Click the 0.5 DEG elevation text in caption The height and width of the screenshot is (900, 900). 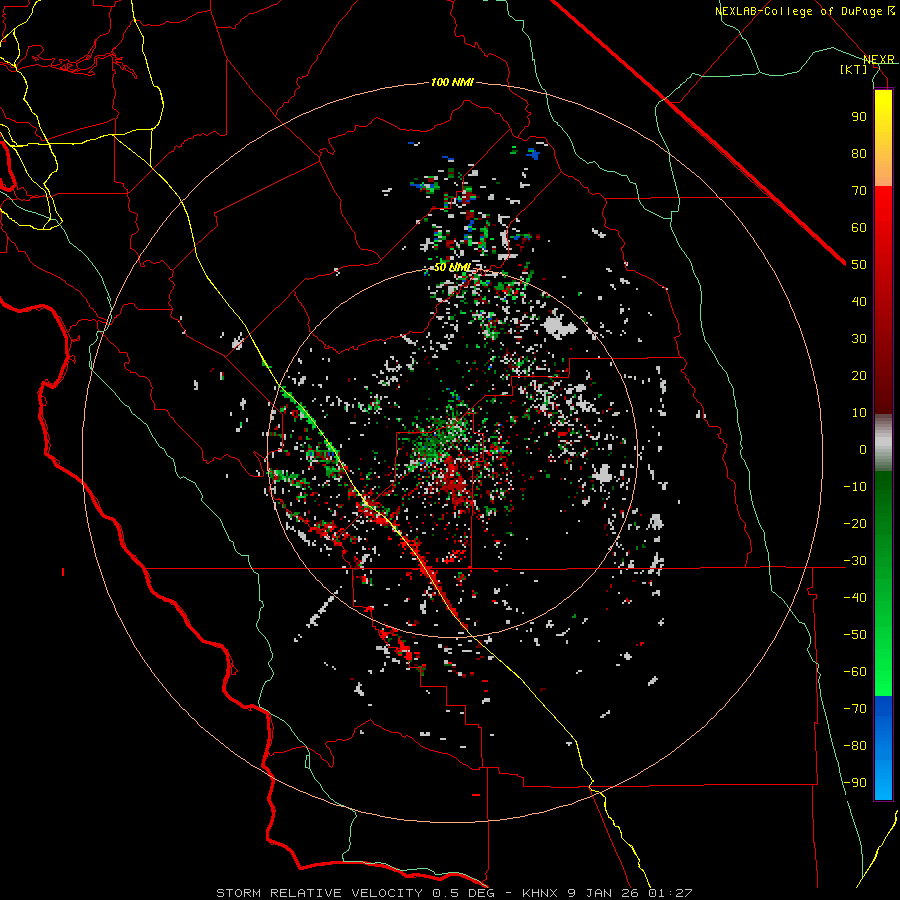(465, 893)
